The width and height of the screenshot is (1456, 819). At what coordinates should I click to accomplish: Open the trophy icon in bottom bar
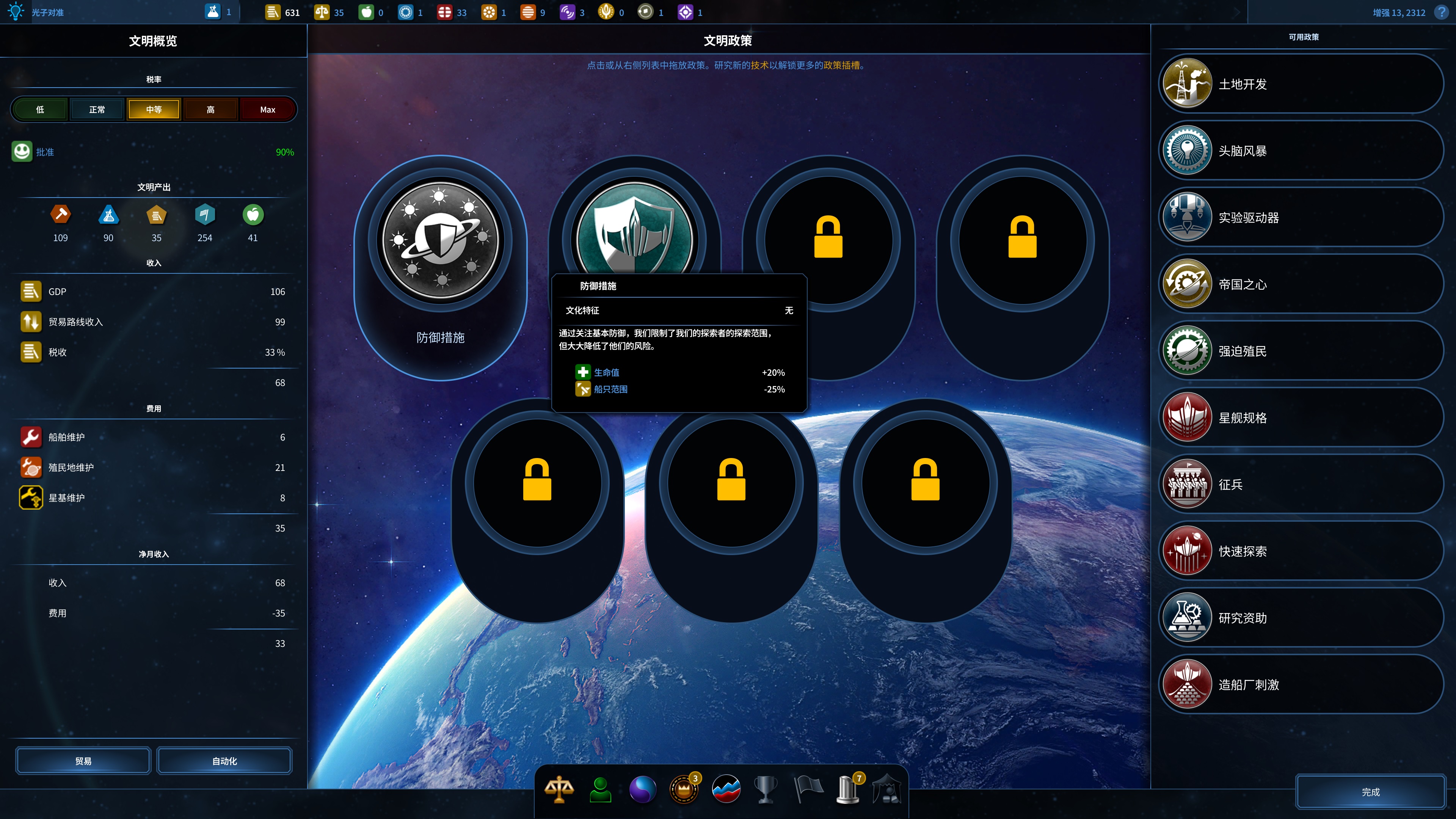(766, 789)
